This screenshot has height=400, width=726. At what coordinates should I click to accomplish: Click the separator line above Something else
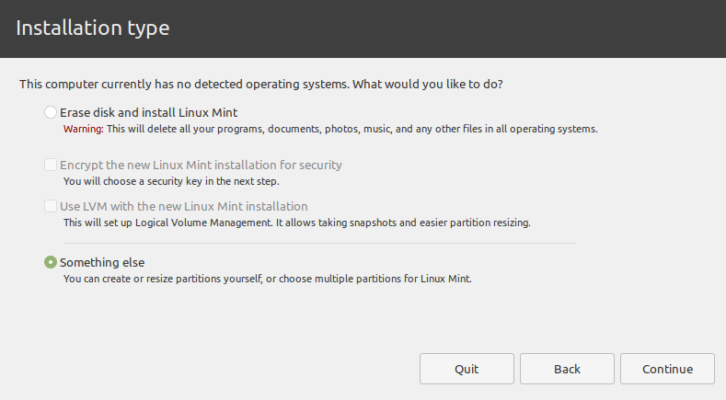(319, 243)
